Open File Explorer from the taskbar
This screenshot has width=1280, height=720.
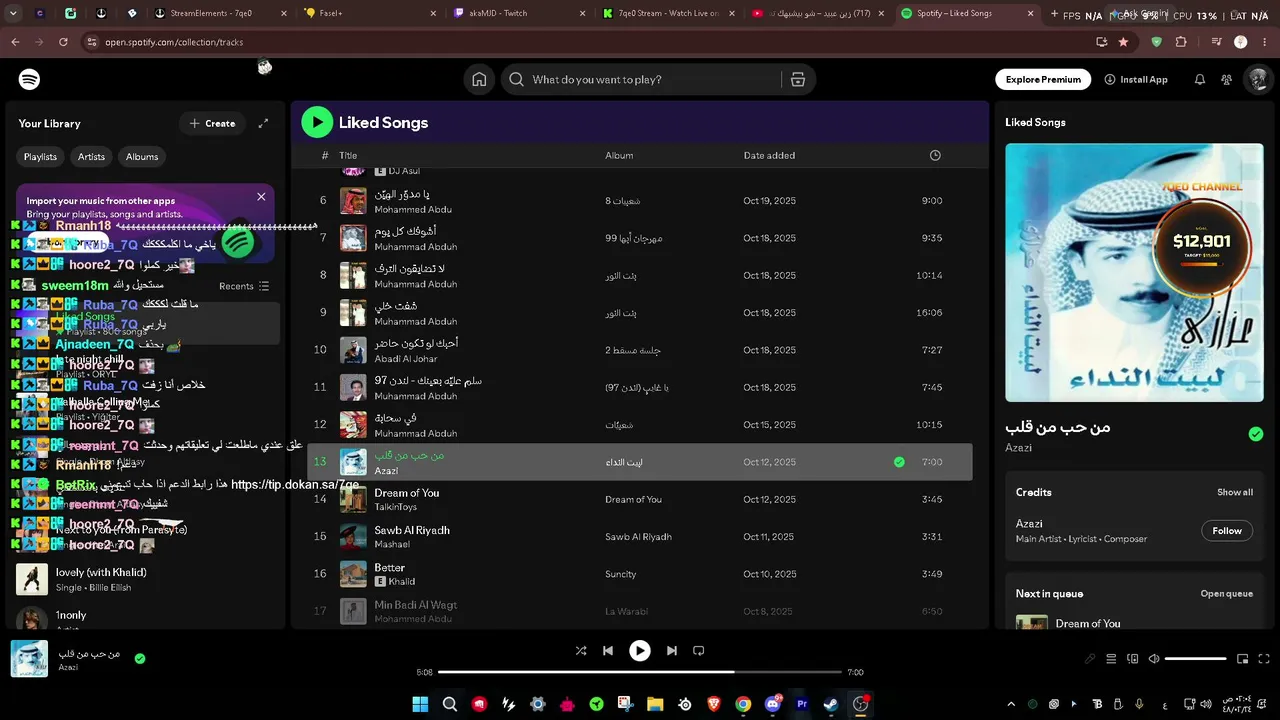click(x=655, y=704)
